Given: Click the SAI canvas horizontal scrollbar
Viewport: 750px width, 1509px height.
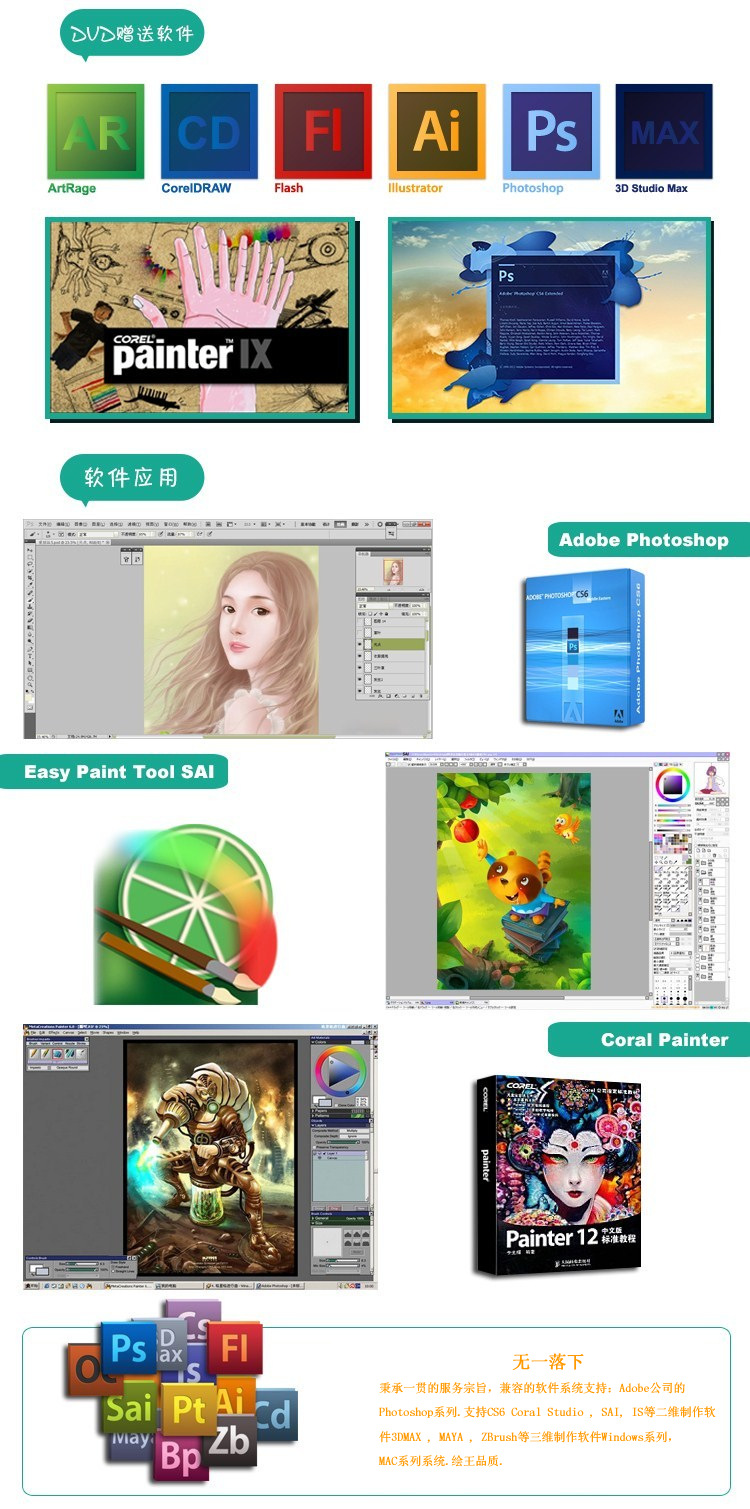Looking at the screenshot, I should click(515, 998).
